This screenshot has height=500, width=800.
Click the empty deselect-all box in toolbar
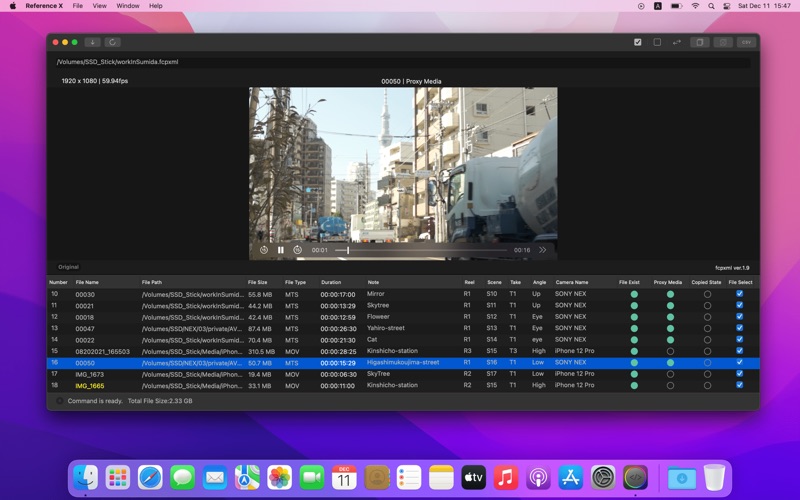pyautogui.click(x=657, y=42)
